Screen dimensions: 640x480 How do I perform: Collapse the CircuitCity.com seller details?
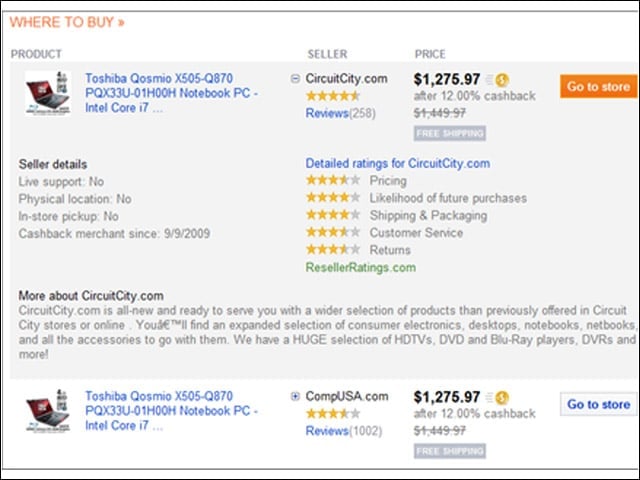pyautogui.click(x=295, y=78)
